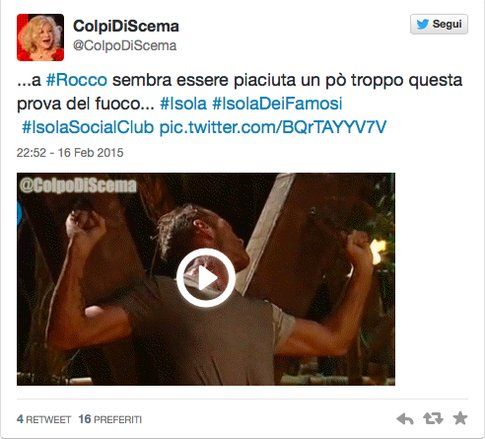Retweet this tweet using the retweet icon

[x=433, y=419]
